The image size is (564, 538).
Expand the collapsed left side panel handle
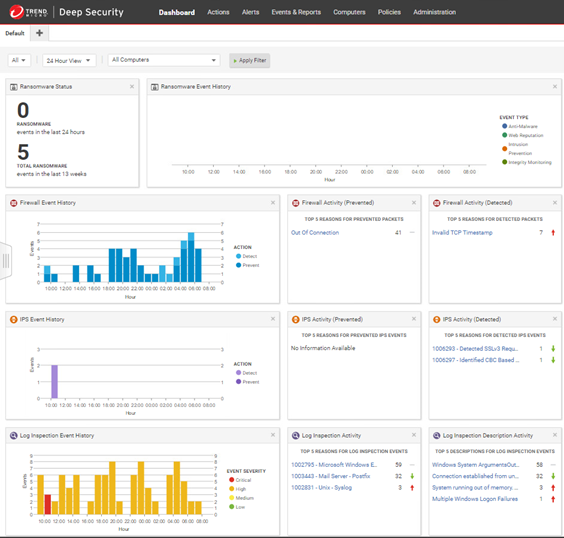tap(6, 261)
